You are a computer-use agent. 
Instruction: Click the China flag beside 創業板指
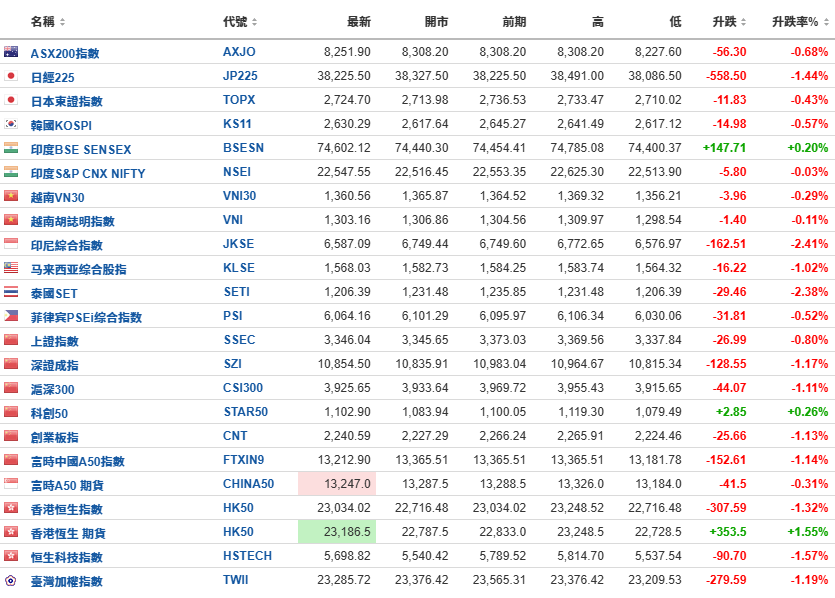tap(11, 435)
